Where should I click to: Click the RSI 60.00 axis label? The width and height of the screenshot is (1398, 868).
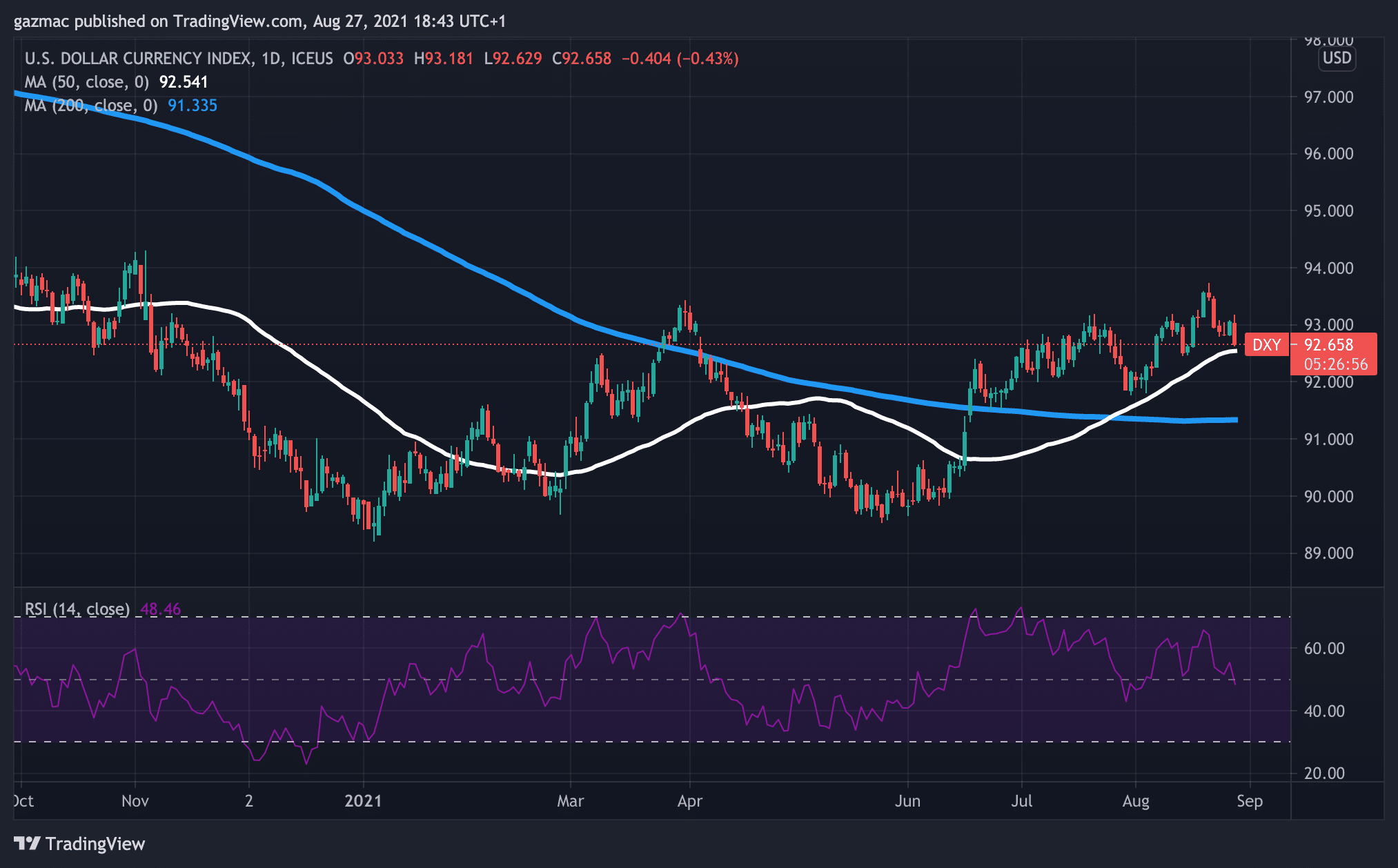pyautogui.click(x=1324, y=649)
